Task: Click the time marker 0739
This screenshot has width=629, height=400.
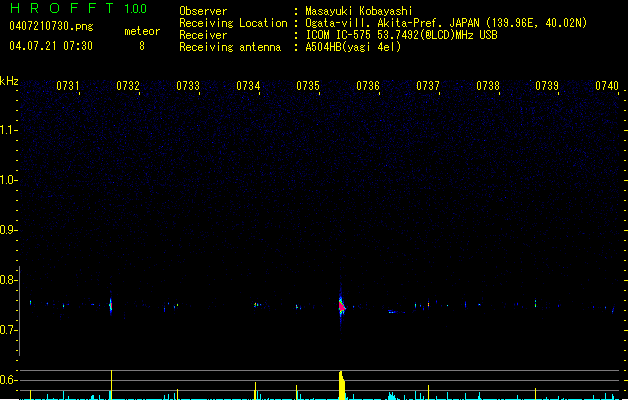Action: 547,86
